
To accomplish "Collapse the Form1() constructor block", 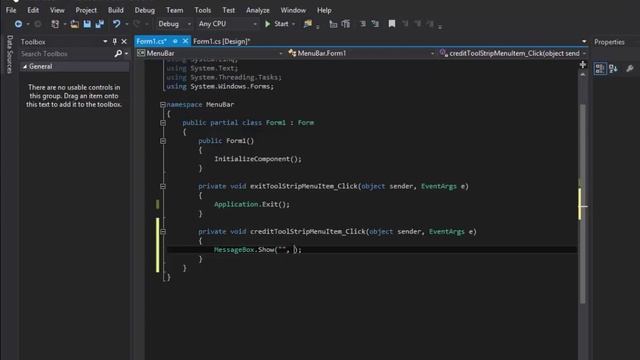I will 163,141.
